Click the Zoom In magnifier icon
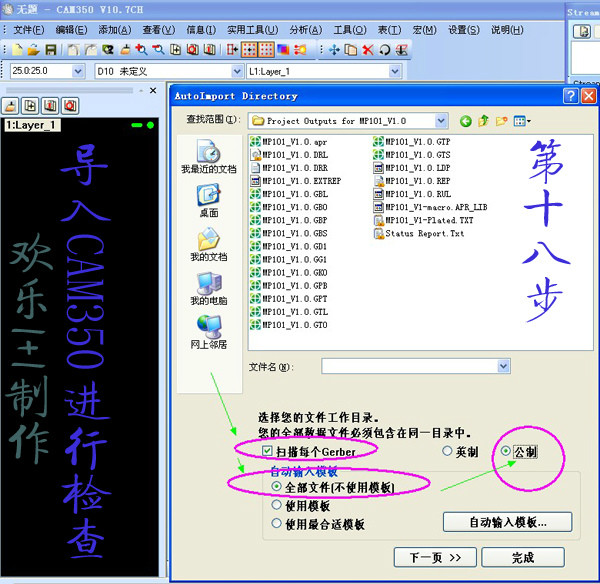The height and width of the screenshot is (584, 600). [141, 50]
